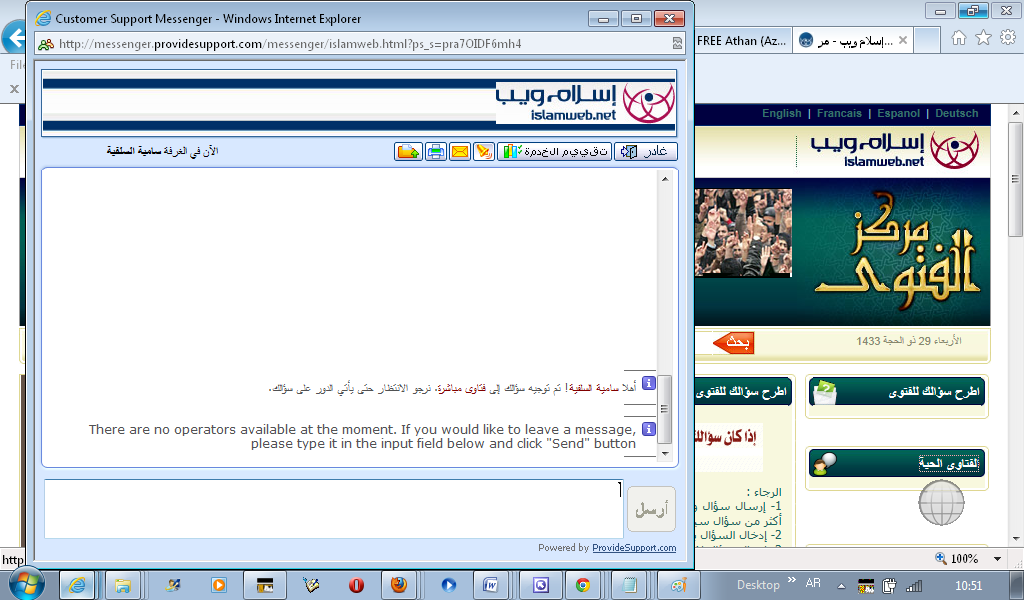
Task: Open the Windows Start button
Action: point(27,584)
